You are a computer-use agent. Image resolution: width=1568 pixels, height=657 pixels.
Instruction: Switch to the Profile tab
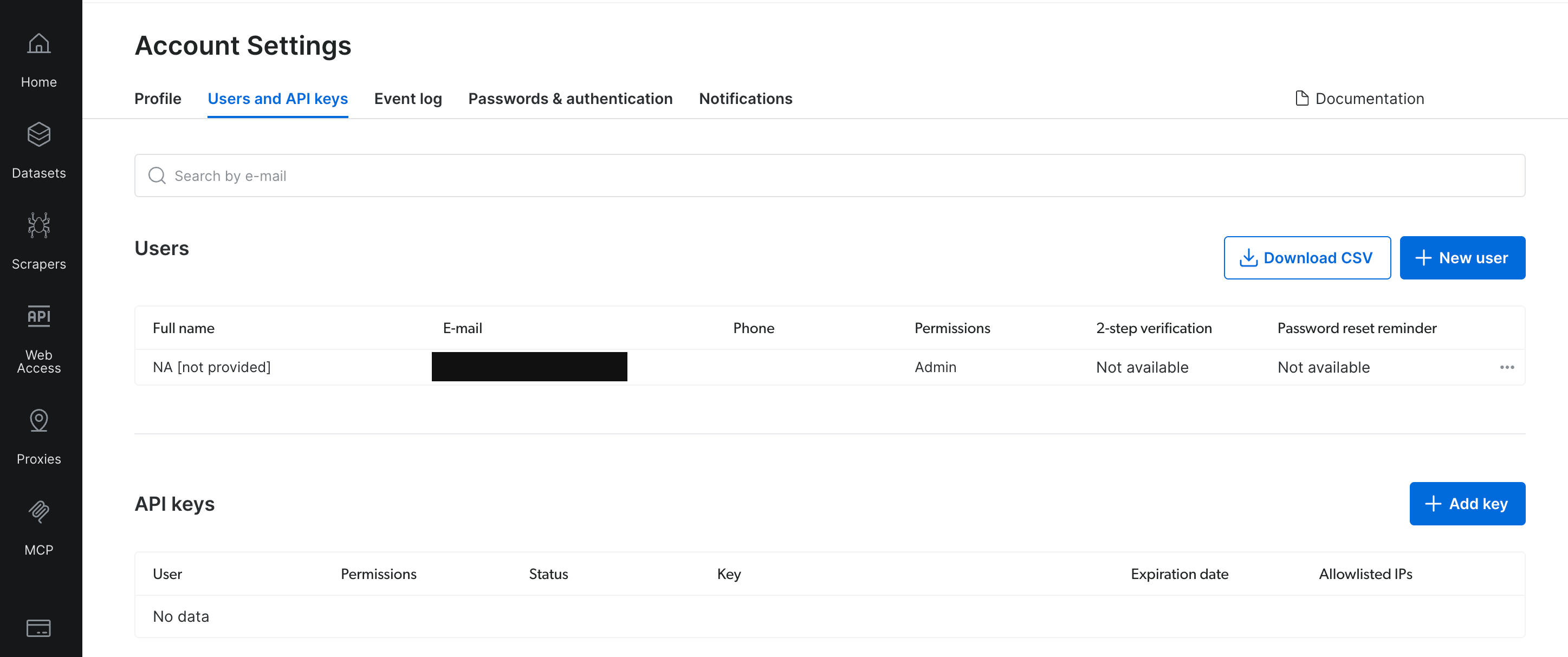click(158, 99)
